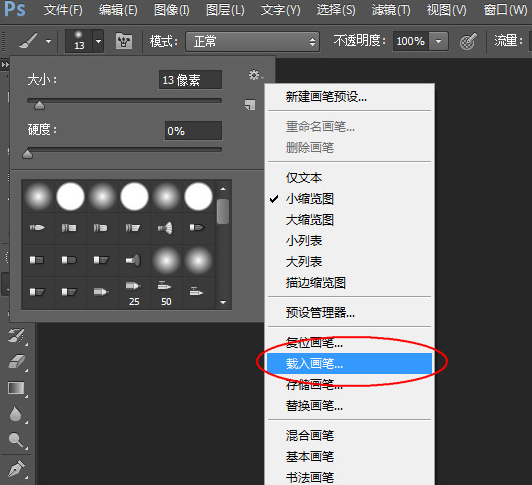Screen dimensions: 532x485
Task: Click the Photoshop Ps logo icon
Action: pos(15,9)
